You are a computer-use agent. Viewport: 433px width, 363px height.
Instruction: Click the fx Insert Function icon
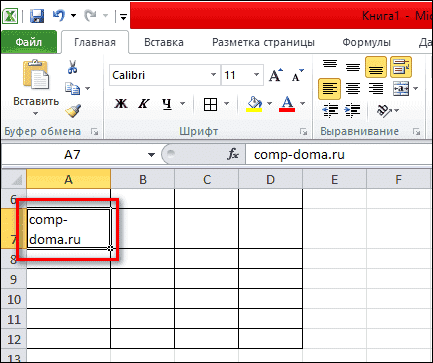tap(233, 154)
